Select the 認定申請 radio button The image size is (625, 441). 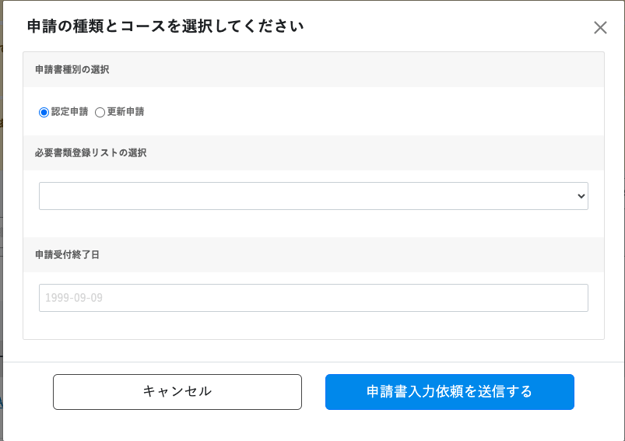[x=44, y=112]
